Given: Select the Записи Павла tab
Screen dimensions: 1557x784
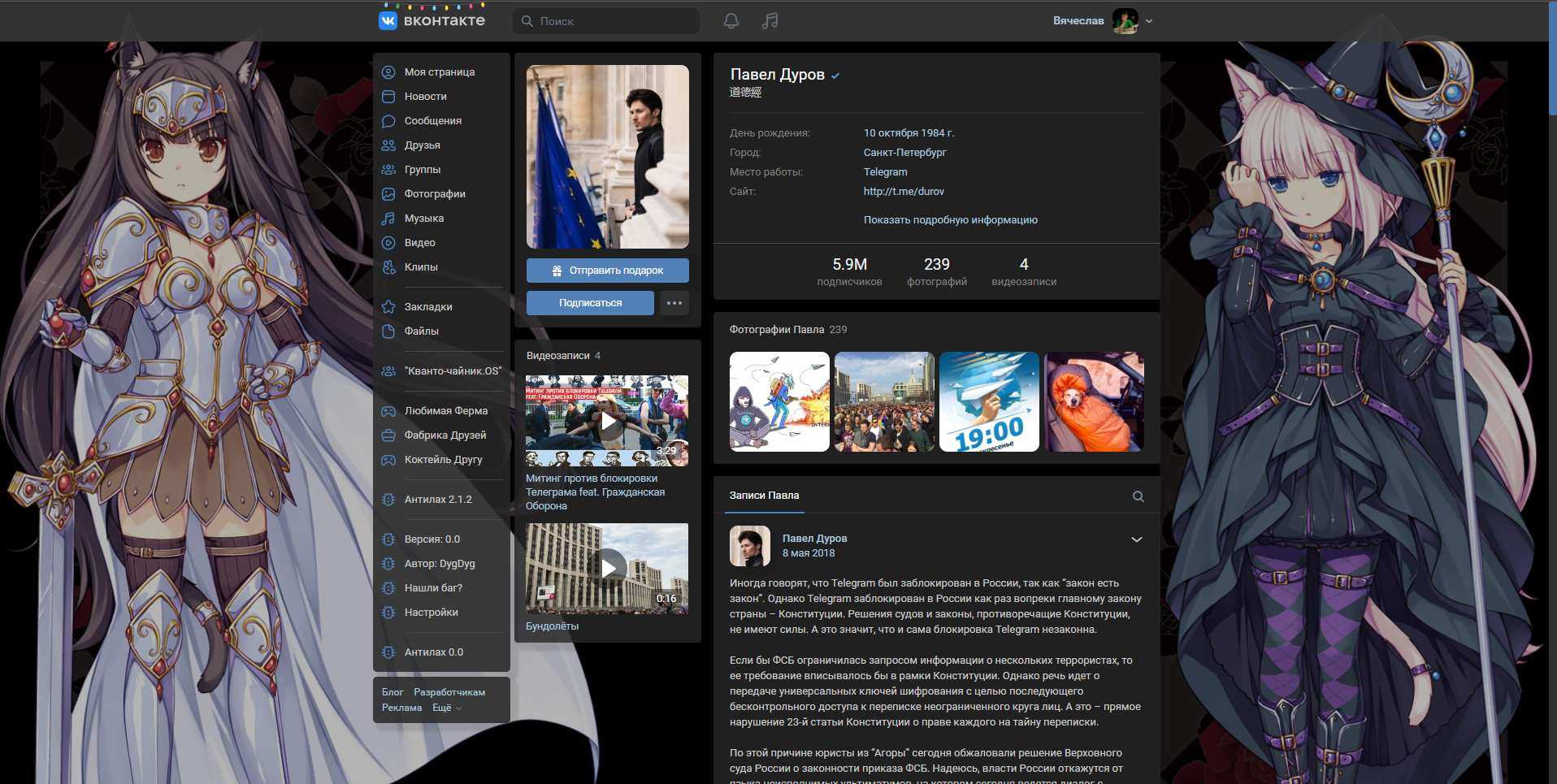Looking at the screenshot, I should click(764, 496).
